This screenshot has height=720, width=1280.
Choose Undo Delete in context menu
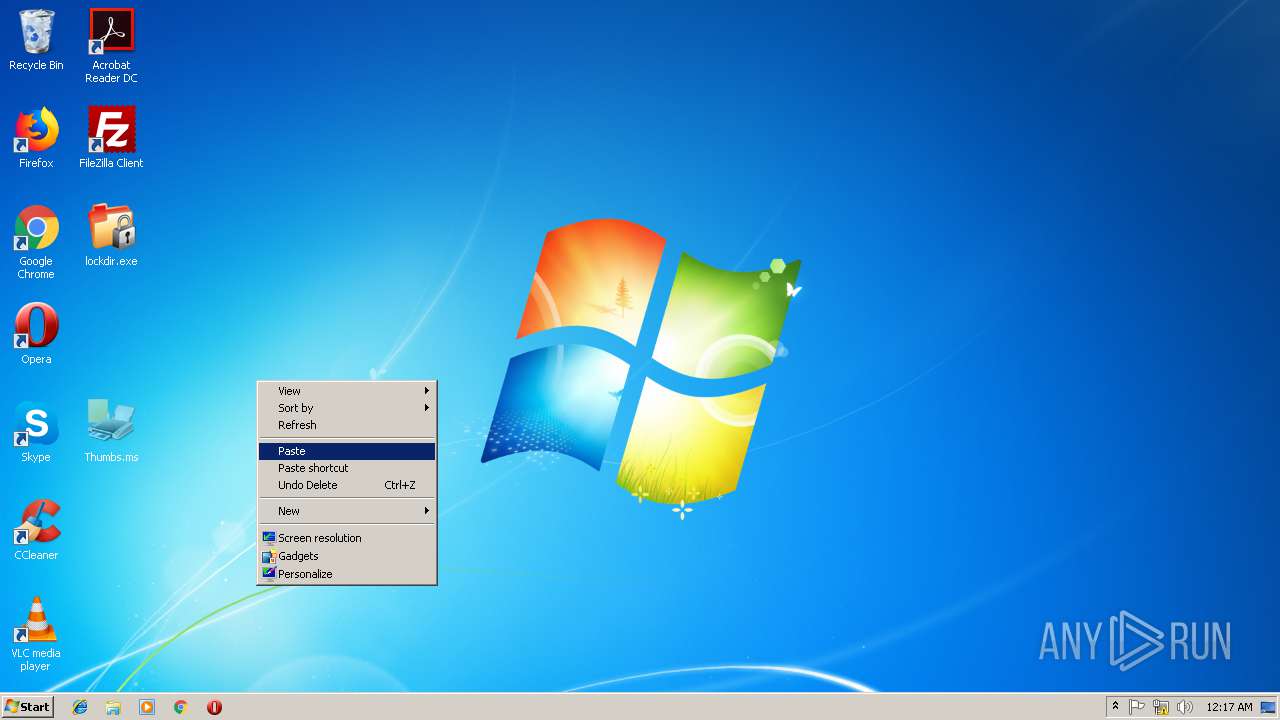point(347,485)
